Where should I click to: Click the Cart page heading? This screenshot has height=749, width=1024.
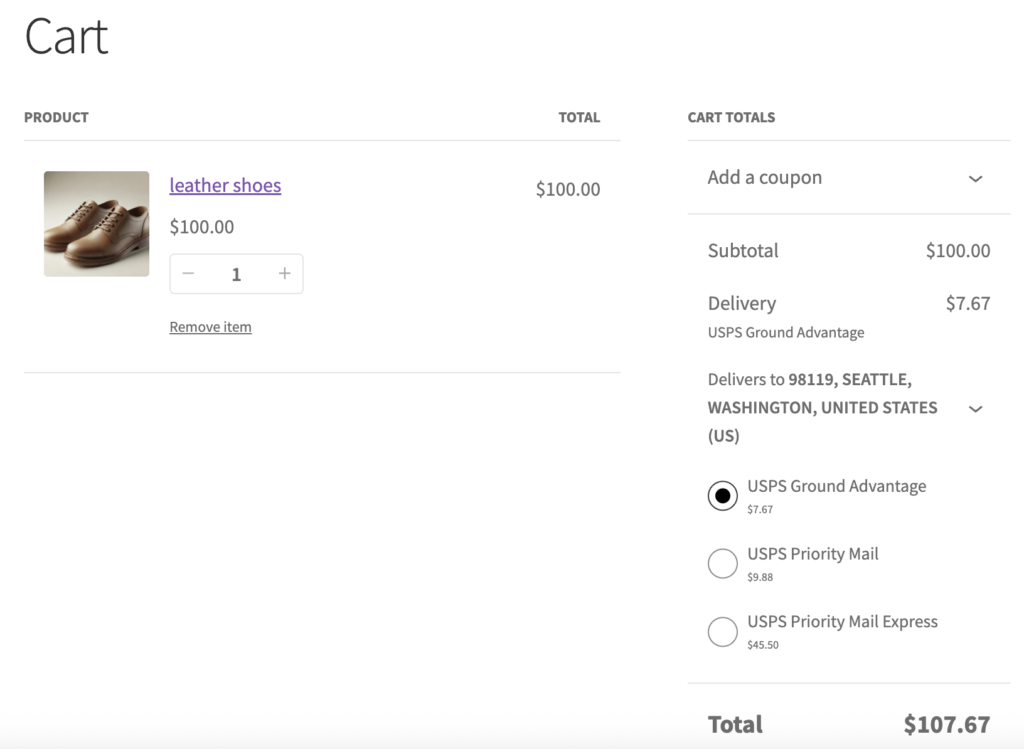[x=66, y=37]
